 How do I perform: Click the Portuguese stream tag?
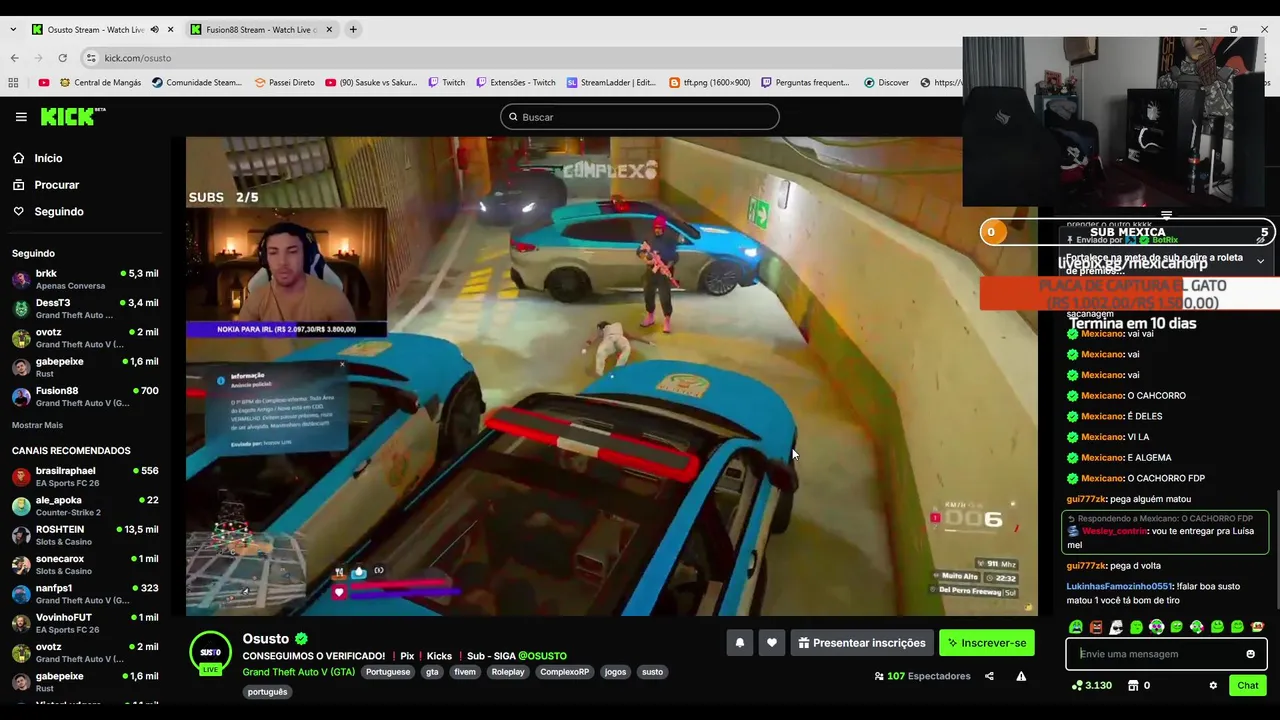388,672
